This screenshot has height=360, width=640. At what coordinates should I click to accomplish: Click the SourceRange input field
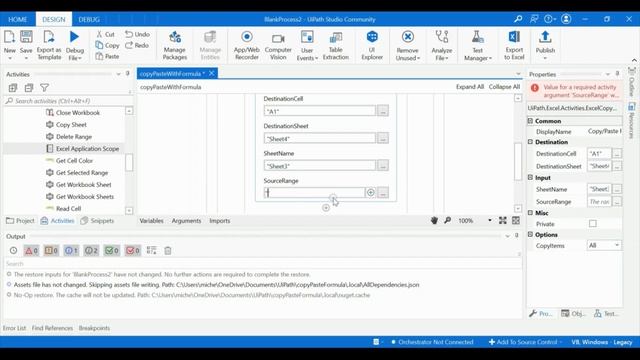(x=314, y=193)
